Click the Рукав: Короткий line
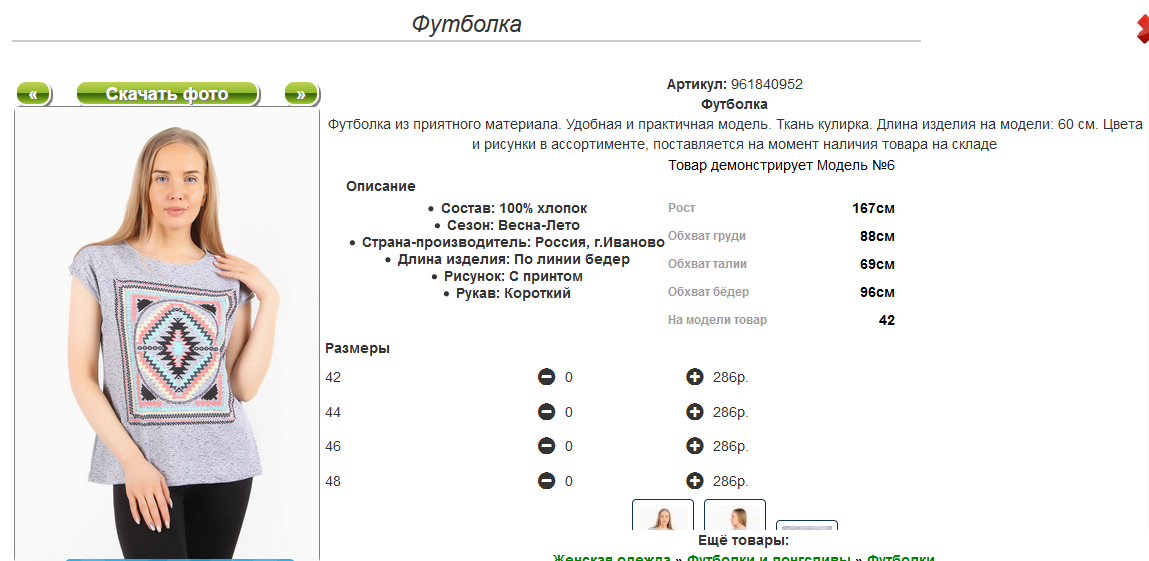Screen dimensions: 1149x561 coord(513,294)
